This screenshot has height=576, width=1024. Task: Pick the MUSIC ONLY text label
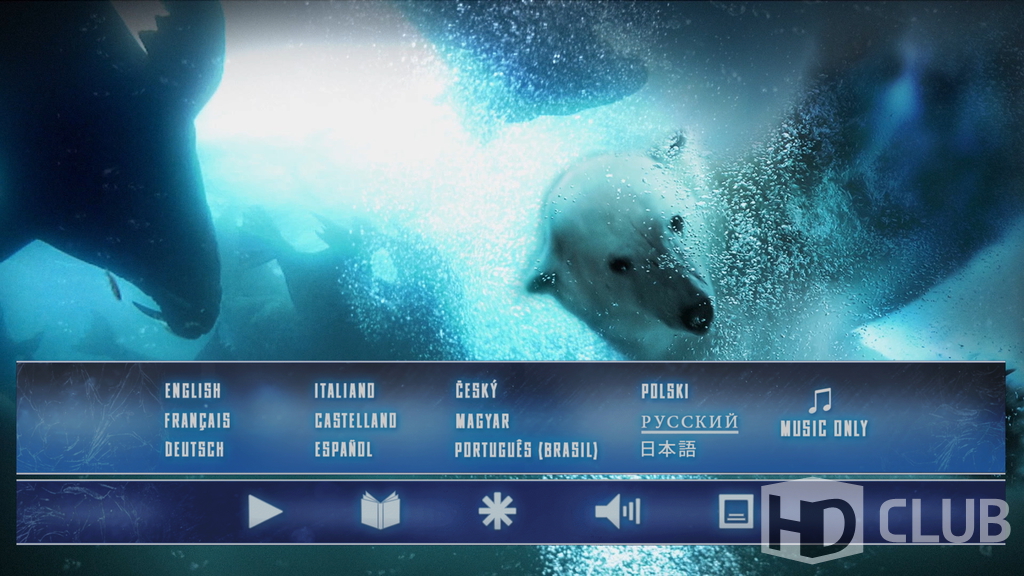tap(824, 428)
